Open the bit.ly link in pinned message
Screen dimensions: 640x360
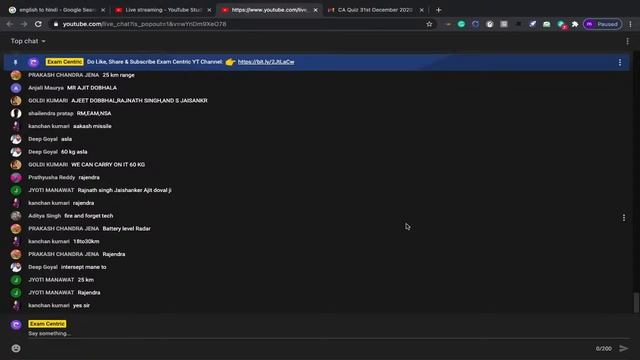point(266,62)
